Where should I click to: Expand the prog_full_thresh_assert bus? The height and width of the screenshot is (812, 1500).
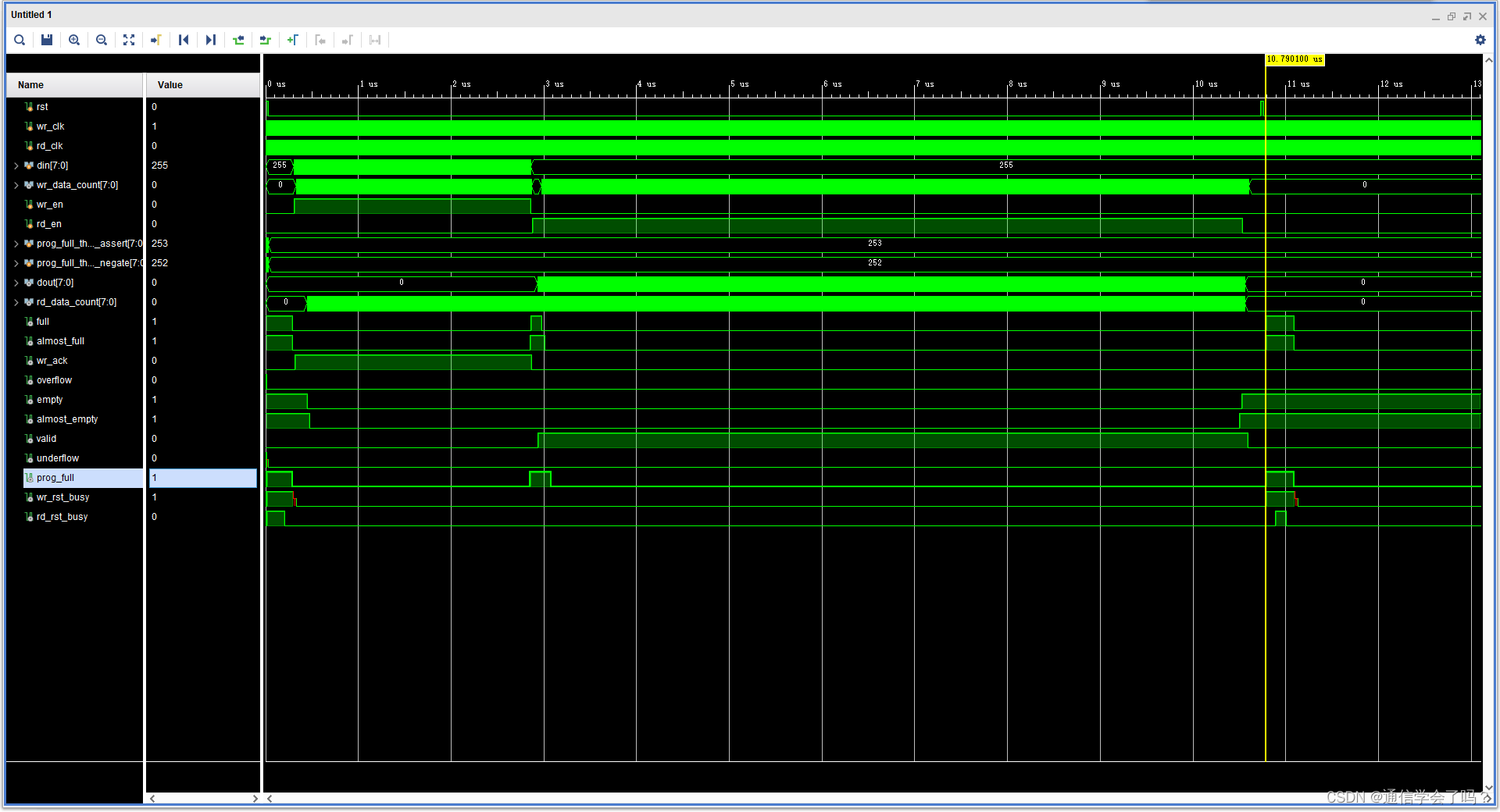pyautogui.click(x=16, y=244)
